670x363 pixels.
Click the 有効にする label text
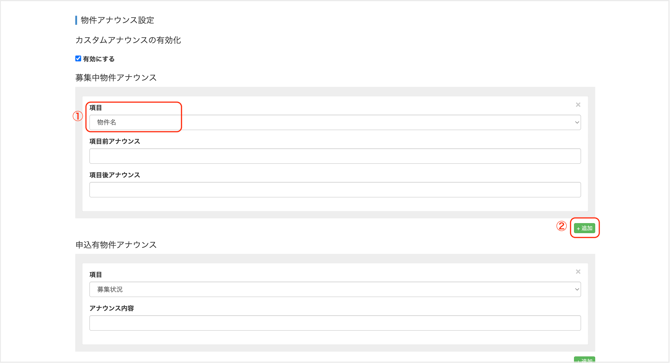click(99, 59)
